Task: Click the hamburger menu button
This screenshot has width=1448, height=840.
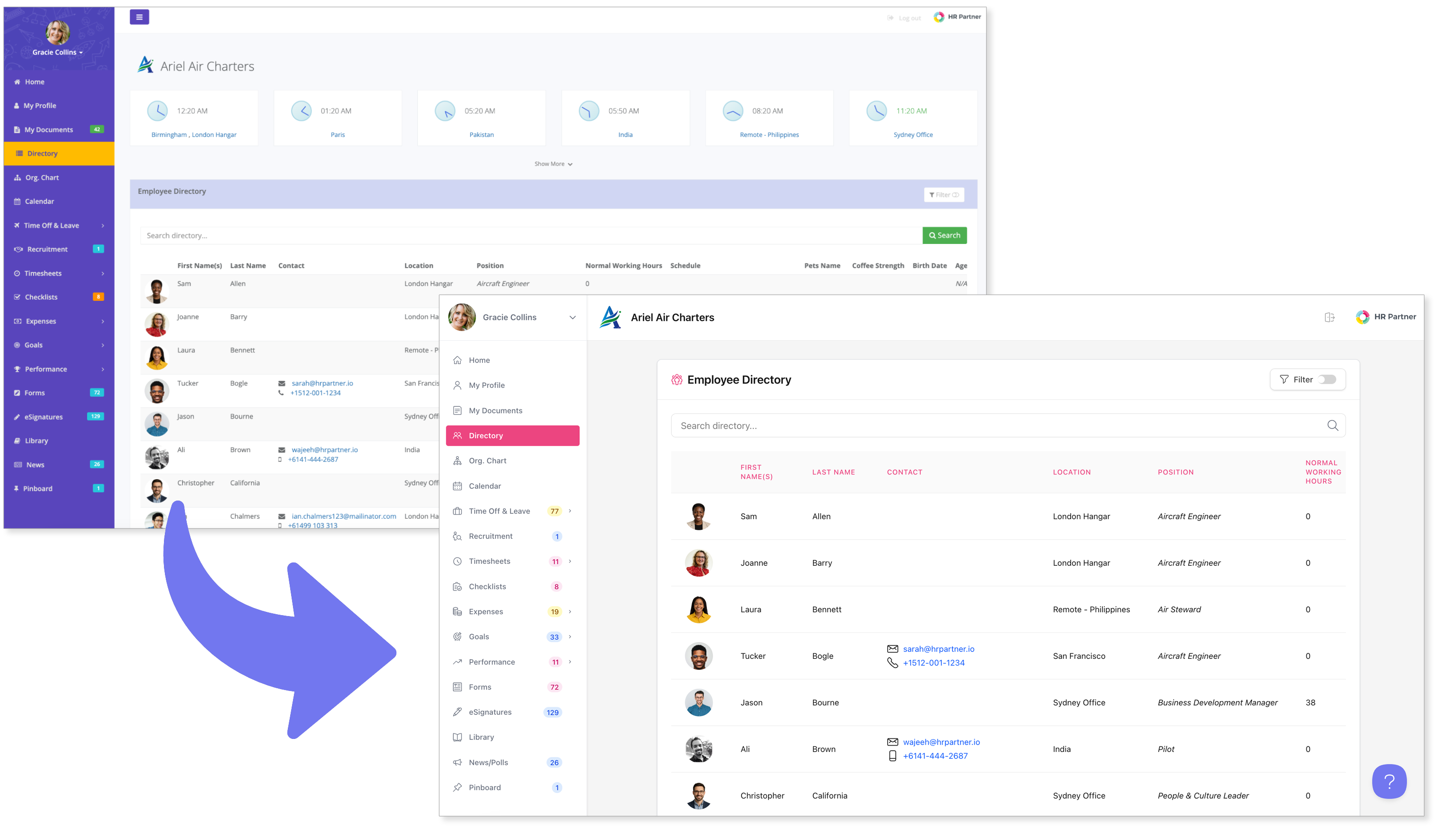Action: click(139, 17)
